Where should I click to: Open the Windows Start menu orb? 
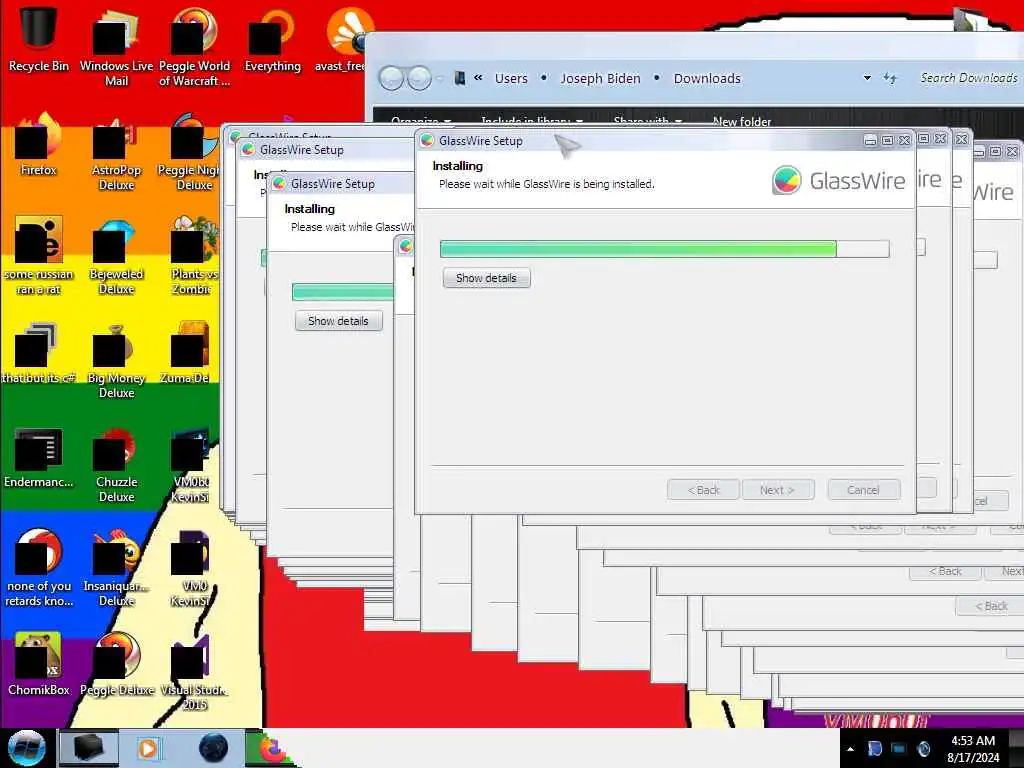click(x=26, y=748)
